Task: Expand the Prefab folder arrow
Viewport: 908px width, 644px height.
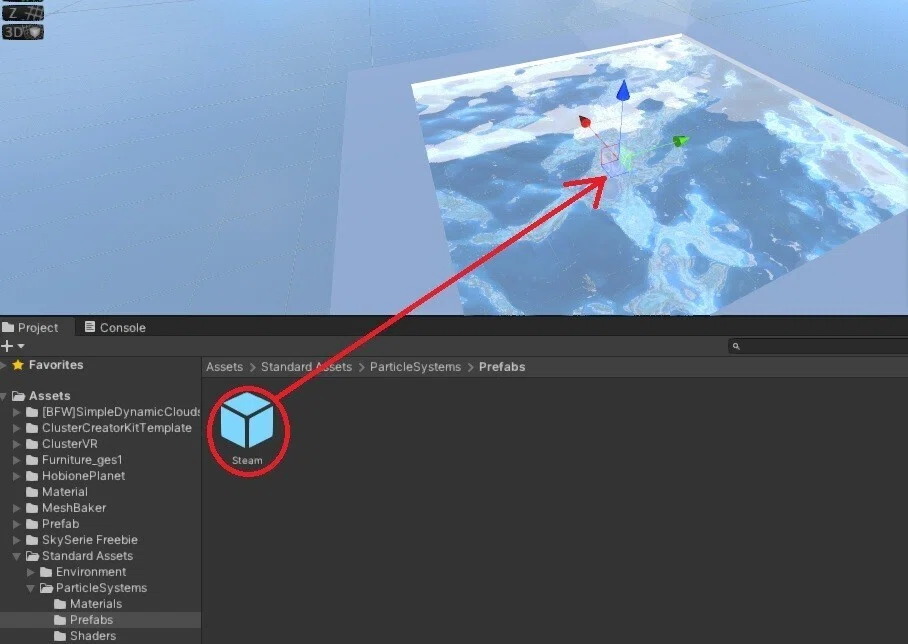Action: point(17,524)
